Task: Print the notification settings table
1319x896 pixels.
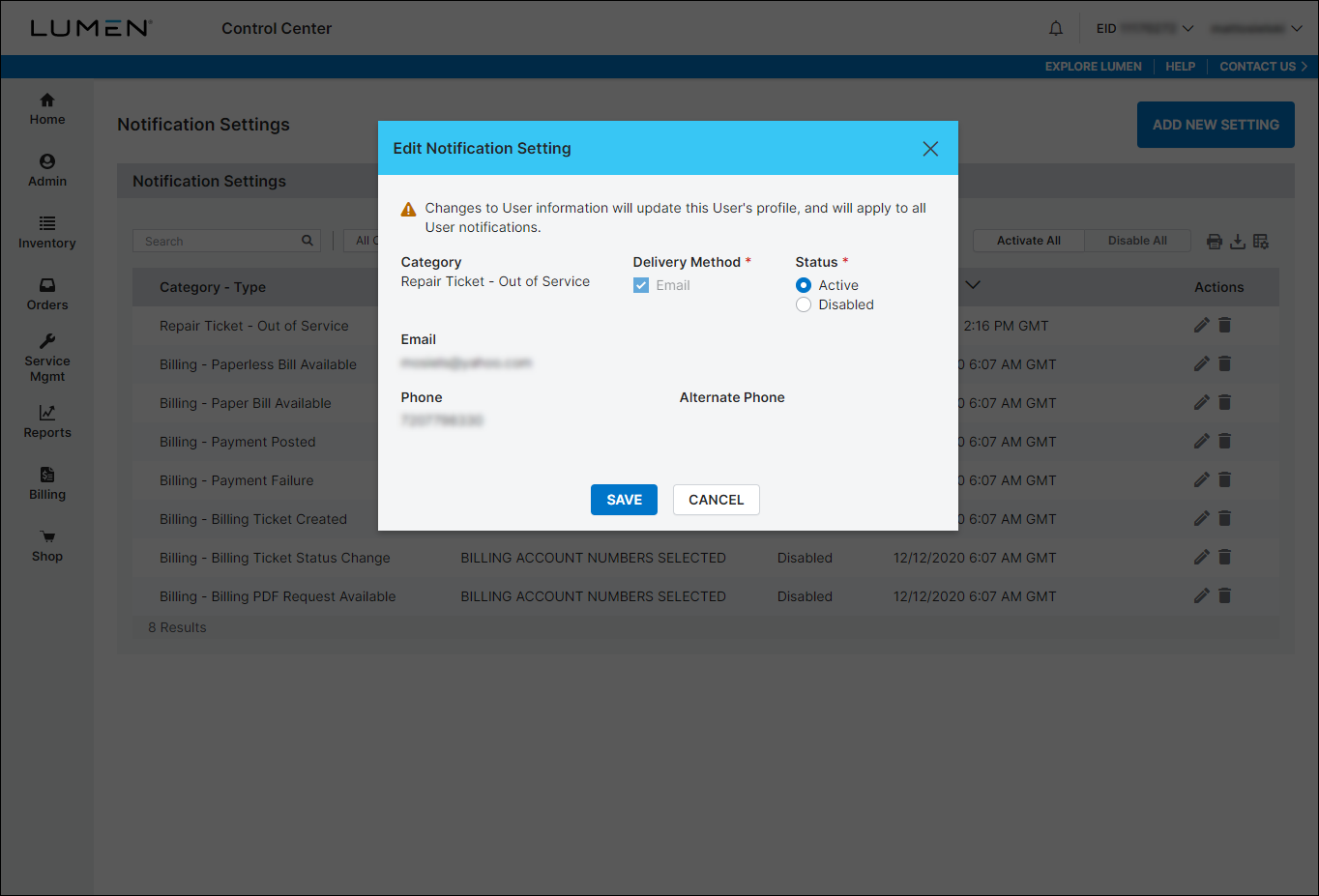Action: 1215,242
